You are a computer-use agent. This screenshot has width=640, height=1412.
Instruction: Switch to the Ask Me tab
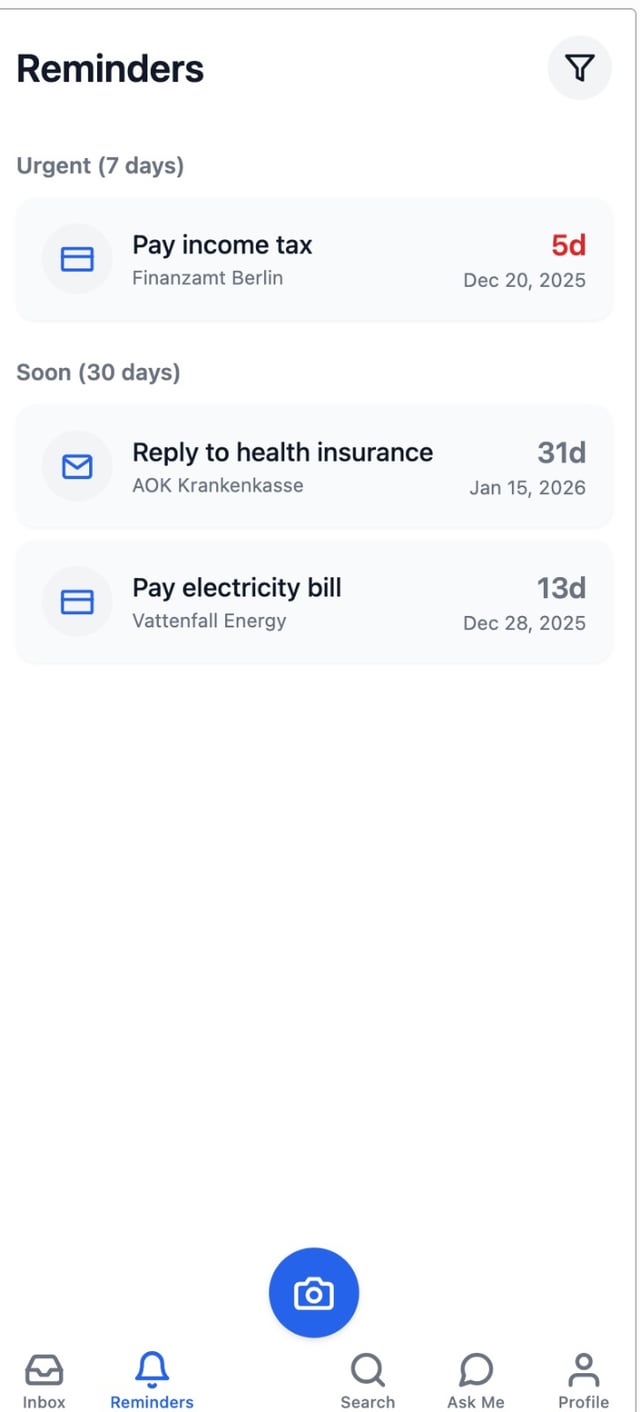(x=476, y=1381)
